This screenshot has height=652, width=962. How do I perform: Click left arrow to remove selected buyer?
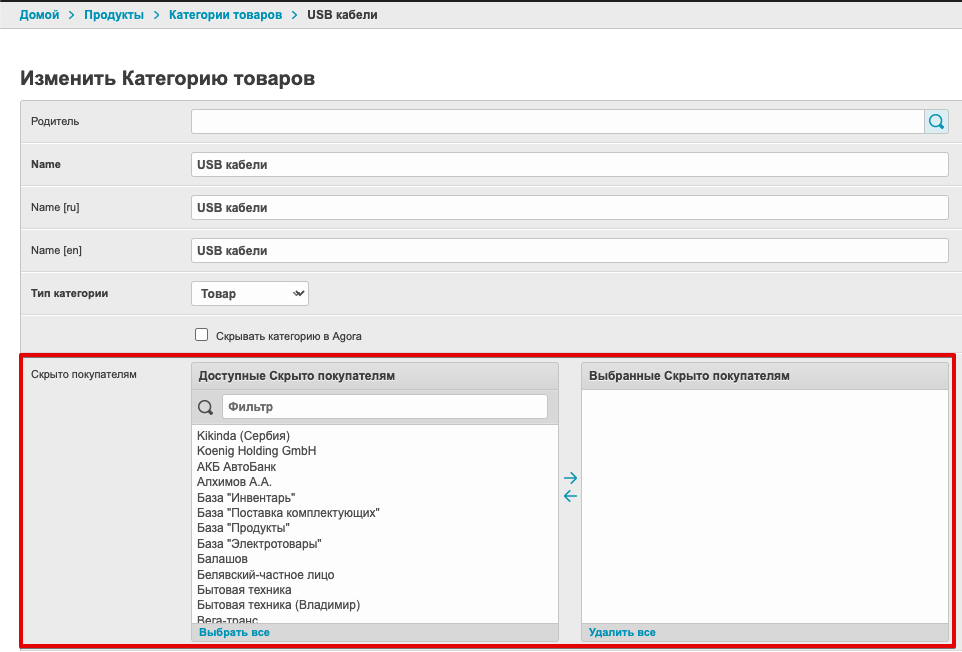click(x=570, y=496)
